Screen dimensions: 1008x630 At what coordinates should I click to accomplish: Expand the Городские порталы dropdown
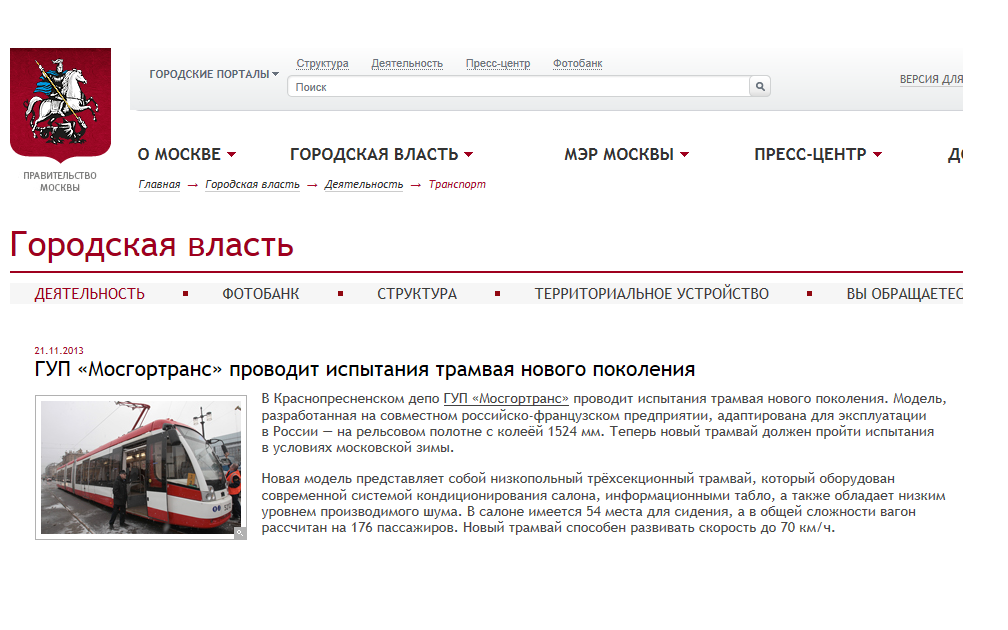pos(214,75)
